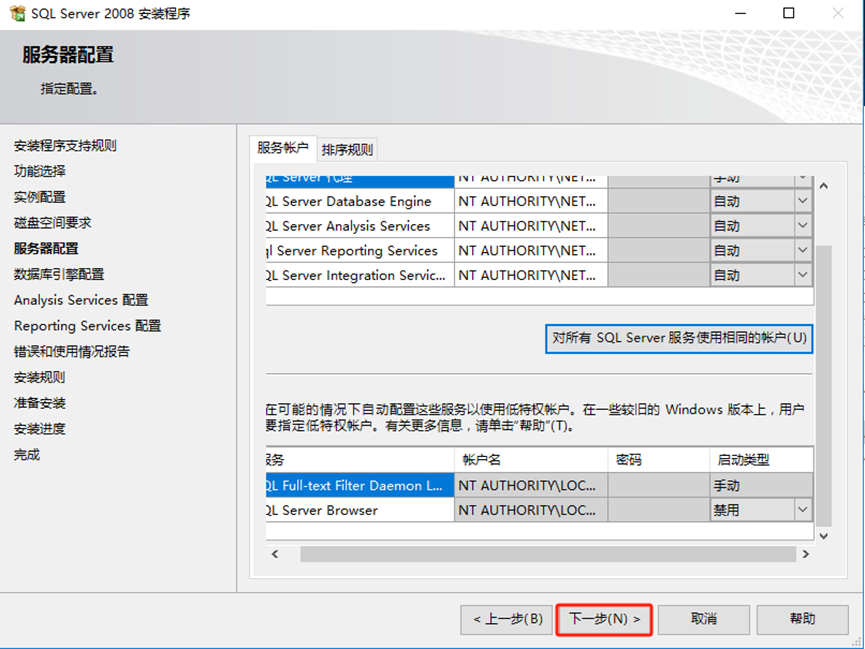Image resolution: width=865 pixels, height=649 pixels.
Task: Click startup type 手动 for Full-text Filter Daemon
Action: (x=761, y=486)
